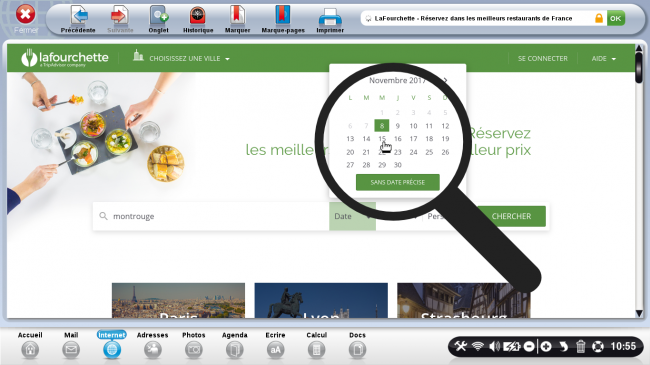This screenshot has width=650, height=365.
Task: Click the green OK button beside address bar
Action: (616, 18)
